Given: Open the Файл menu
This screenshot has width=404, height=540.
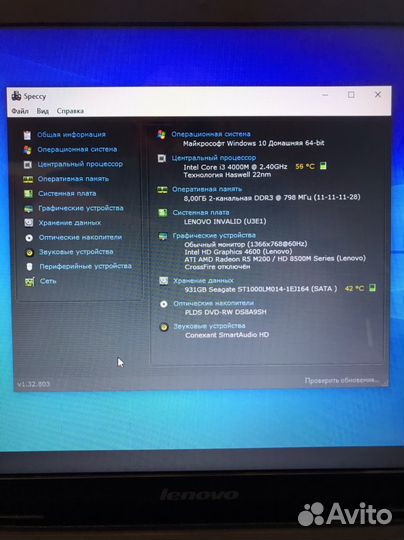Looking at the screenshot, I should coord(20,111).
